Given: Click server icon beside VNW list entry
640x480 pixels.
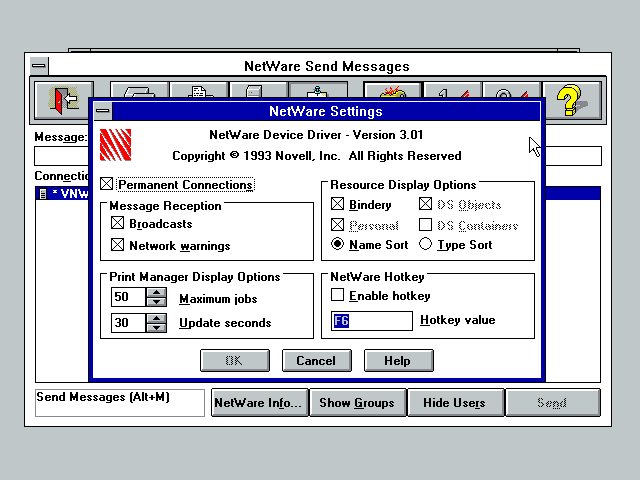Looking at the screenshot, I should (42, 193).
